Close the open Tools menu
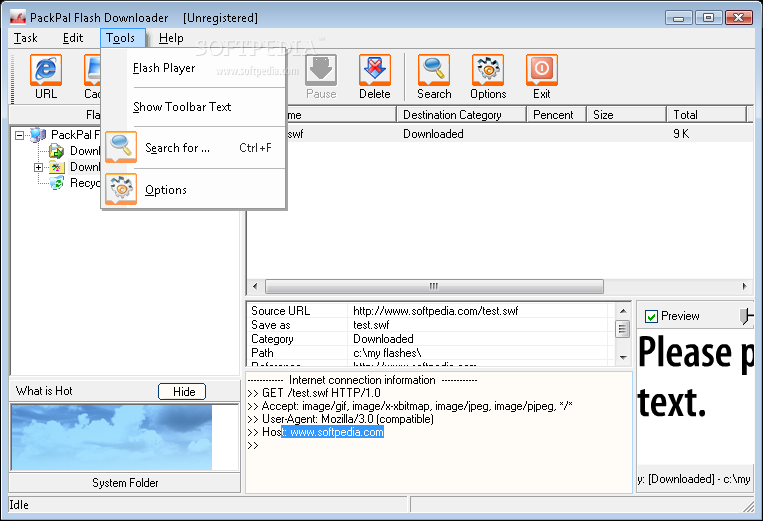Viewport: 763px width, 521px height. [121, 38]
